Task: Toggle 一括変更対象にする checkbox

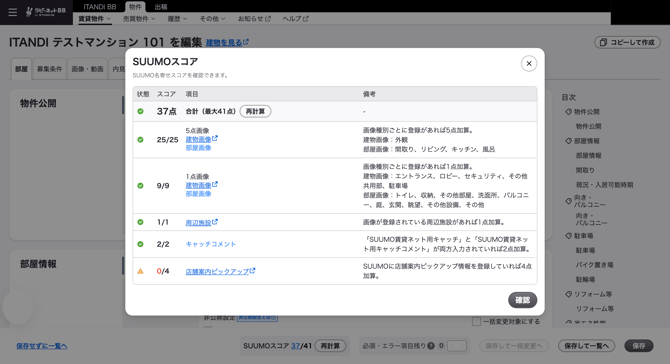Action: pos(476,321)
